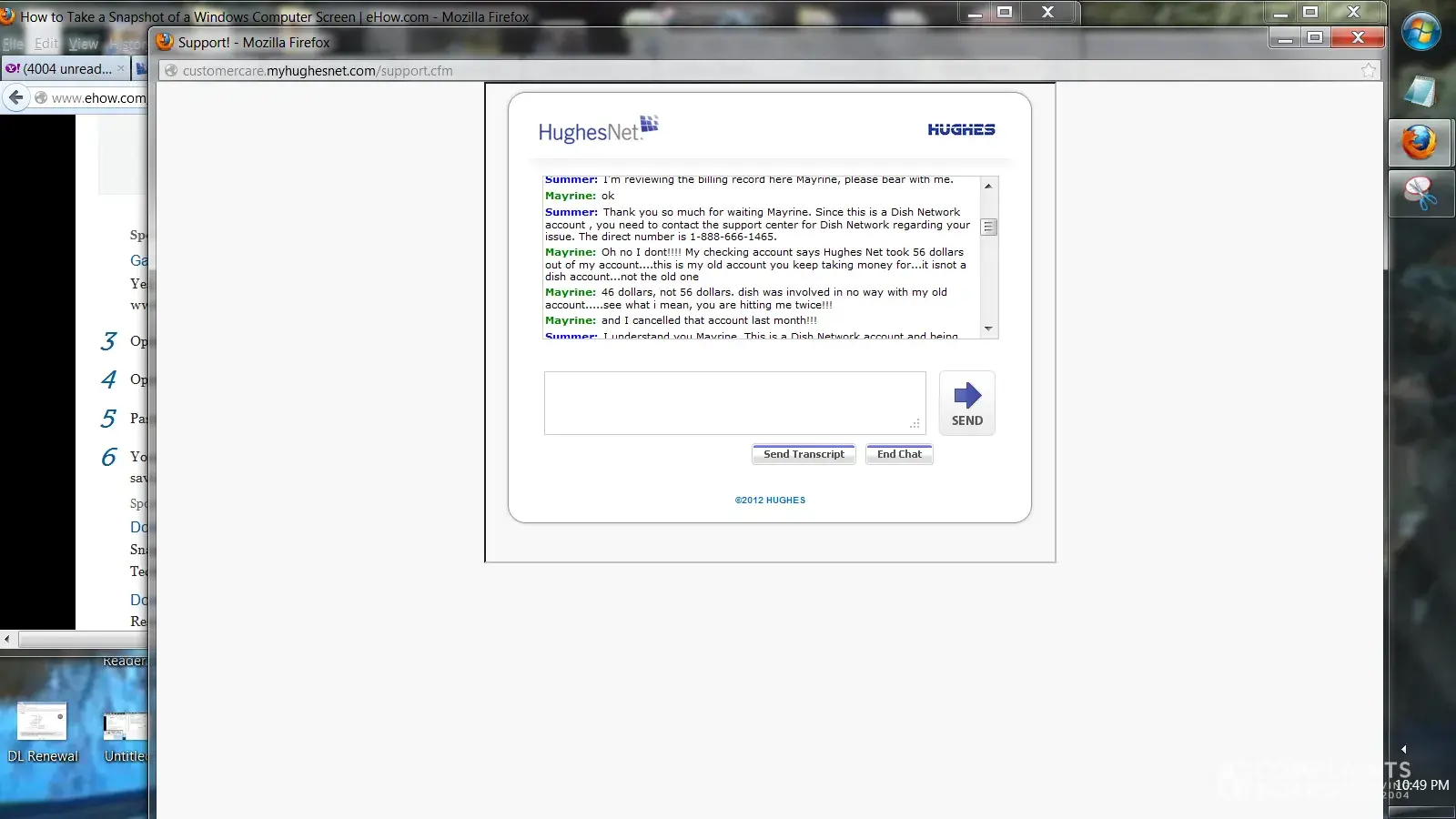Screen dimensions: 1456x819
Task: Open the View menu in the eHow window
Action: (x=83, y=44)
